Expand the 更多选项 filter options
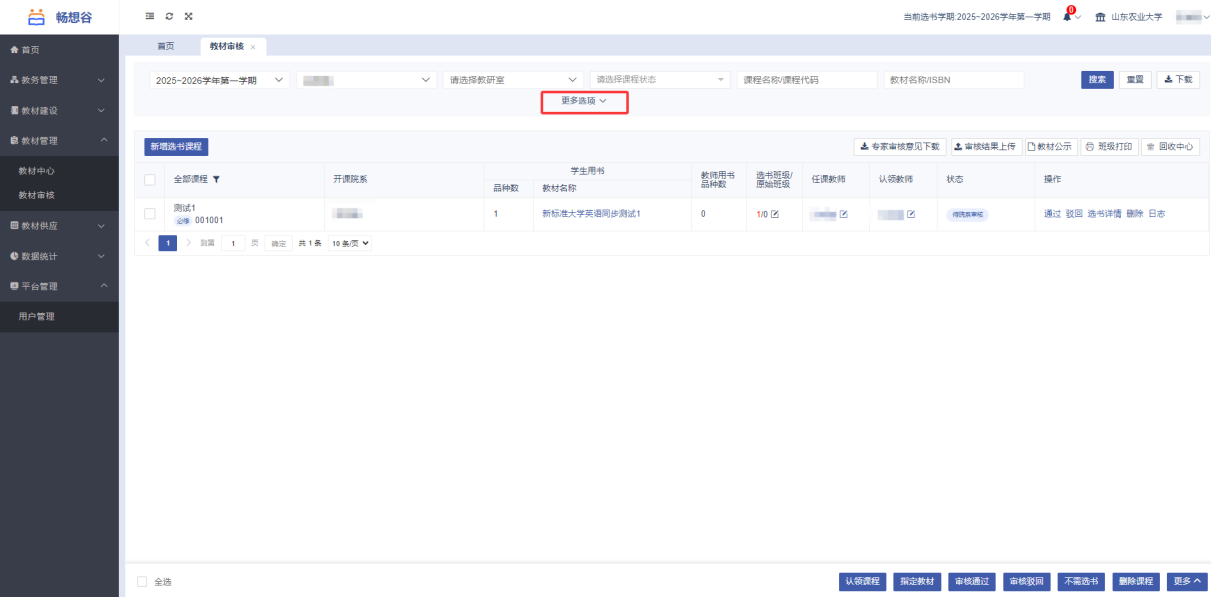 click(x=584, y=101)
